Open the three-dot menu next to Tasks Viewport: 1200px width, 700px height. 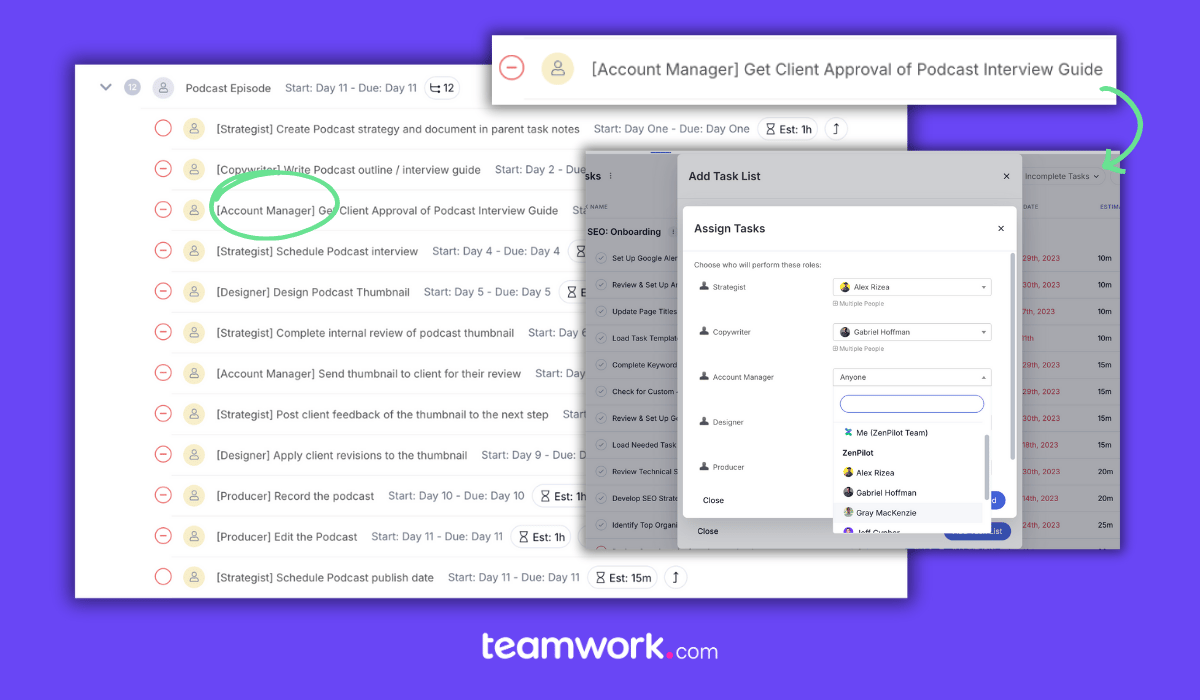610,176
